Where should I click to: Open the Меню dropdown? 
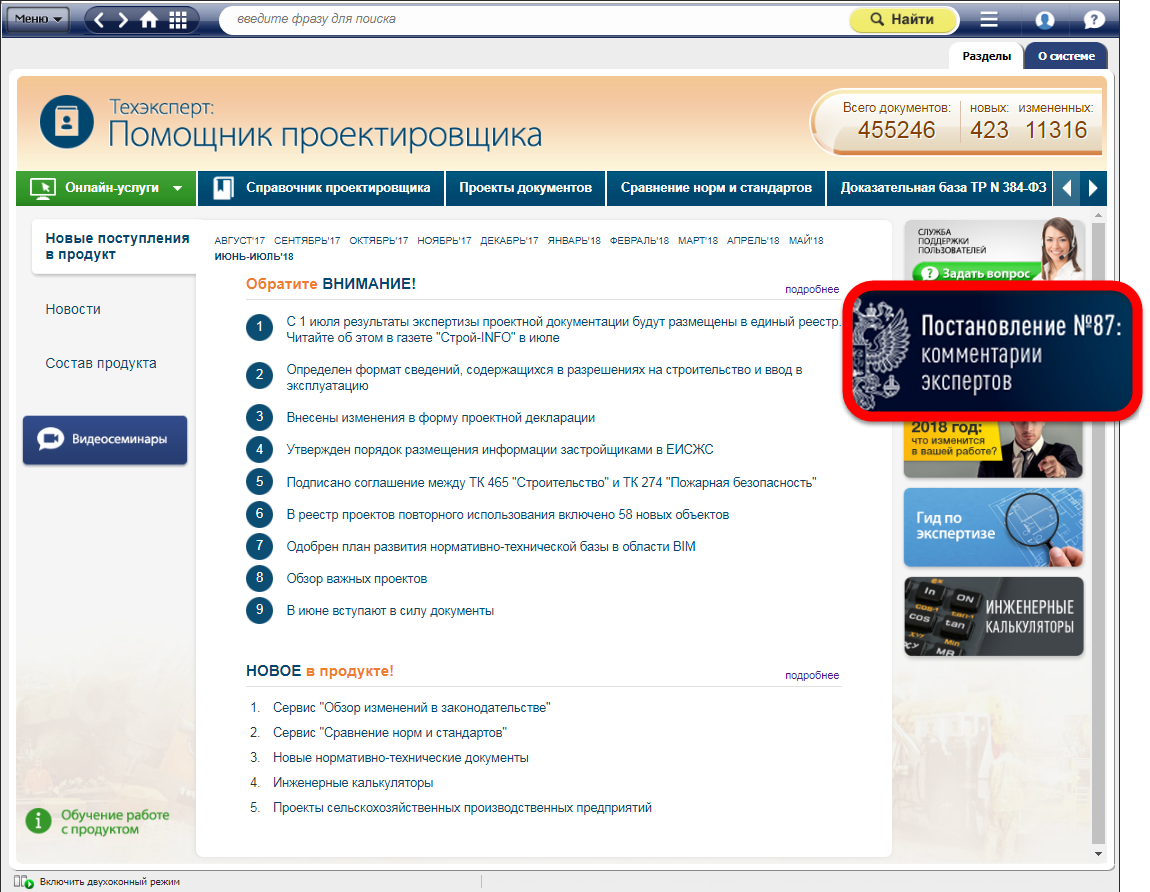pyautogui.click(x=39, y=19)
